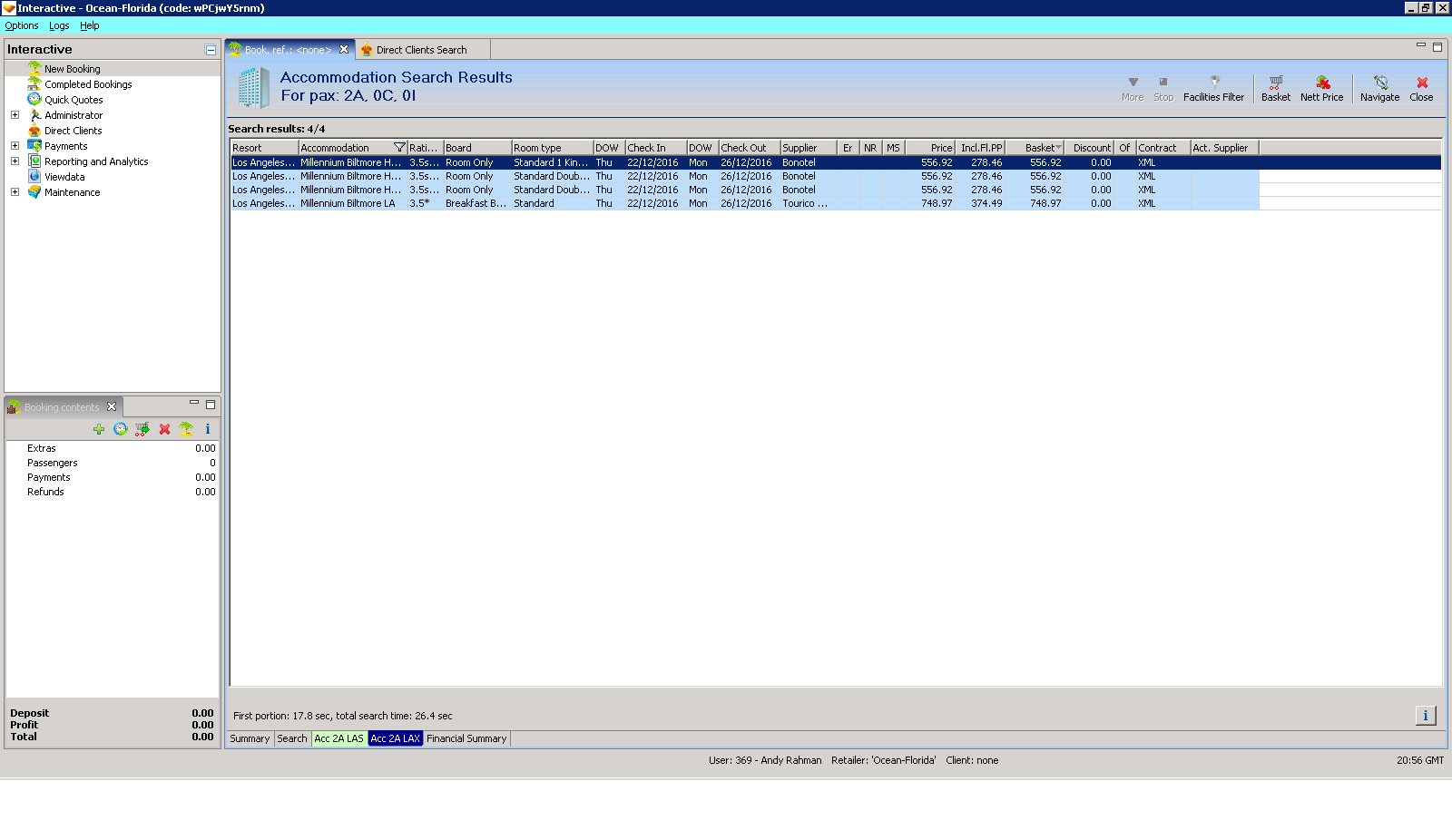
Task: Click the Booking contents panel tab
Action: tap(62, 407)
